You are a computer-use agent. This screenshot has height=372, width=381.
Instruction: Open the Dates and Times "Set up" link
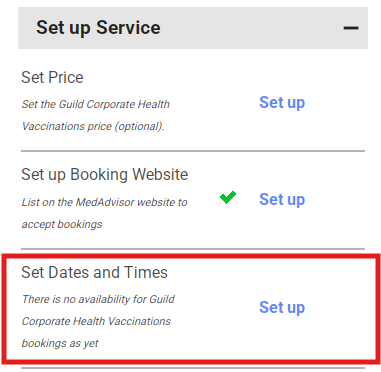point(282,307)
